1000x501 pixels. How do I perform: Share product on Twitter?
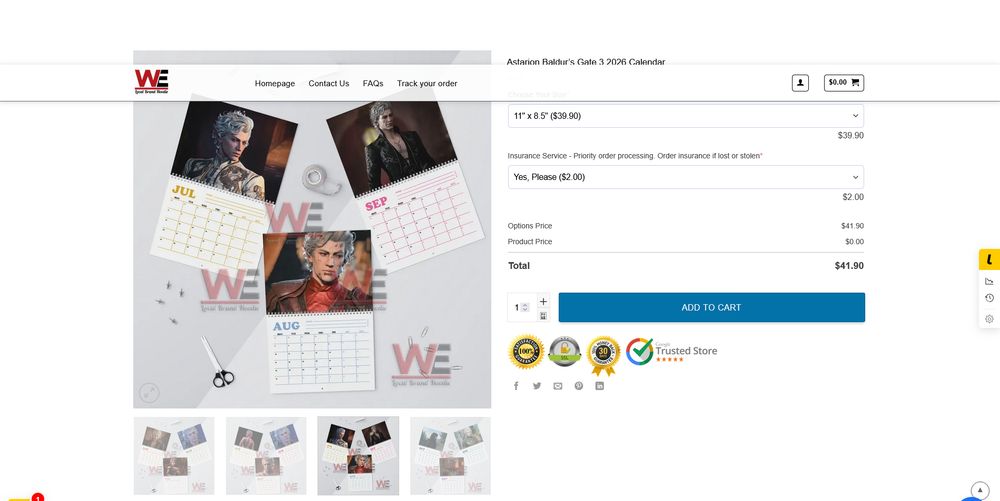click(537, 386)
